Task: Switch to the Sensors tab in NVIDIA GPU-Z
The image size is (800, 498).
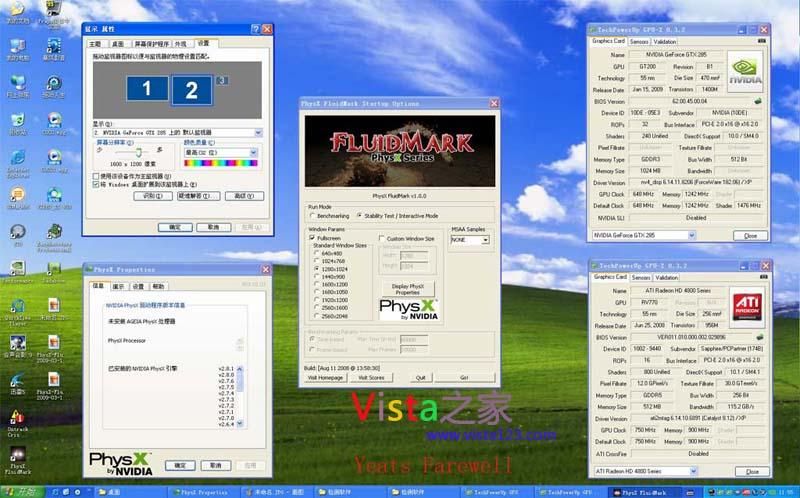Action: coord(639,42)
